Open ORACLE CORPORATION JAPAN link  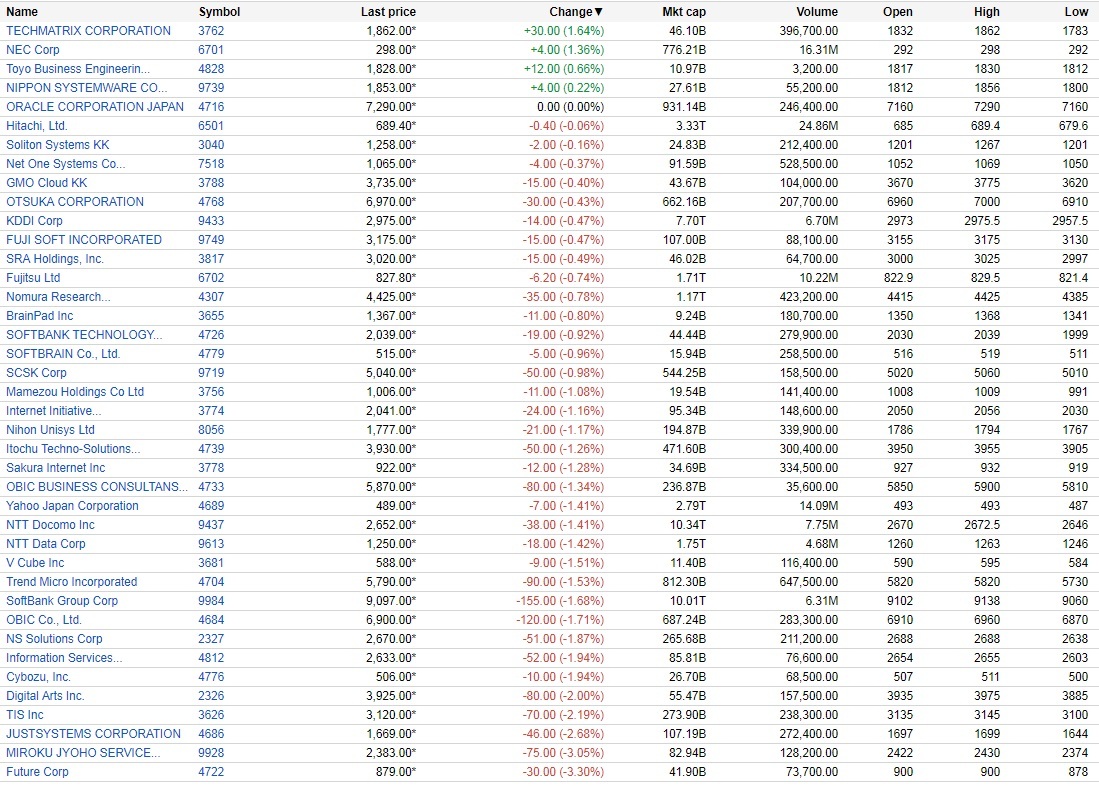tap(95, 107)
